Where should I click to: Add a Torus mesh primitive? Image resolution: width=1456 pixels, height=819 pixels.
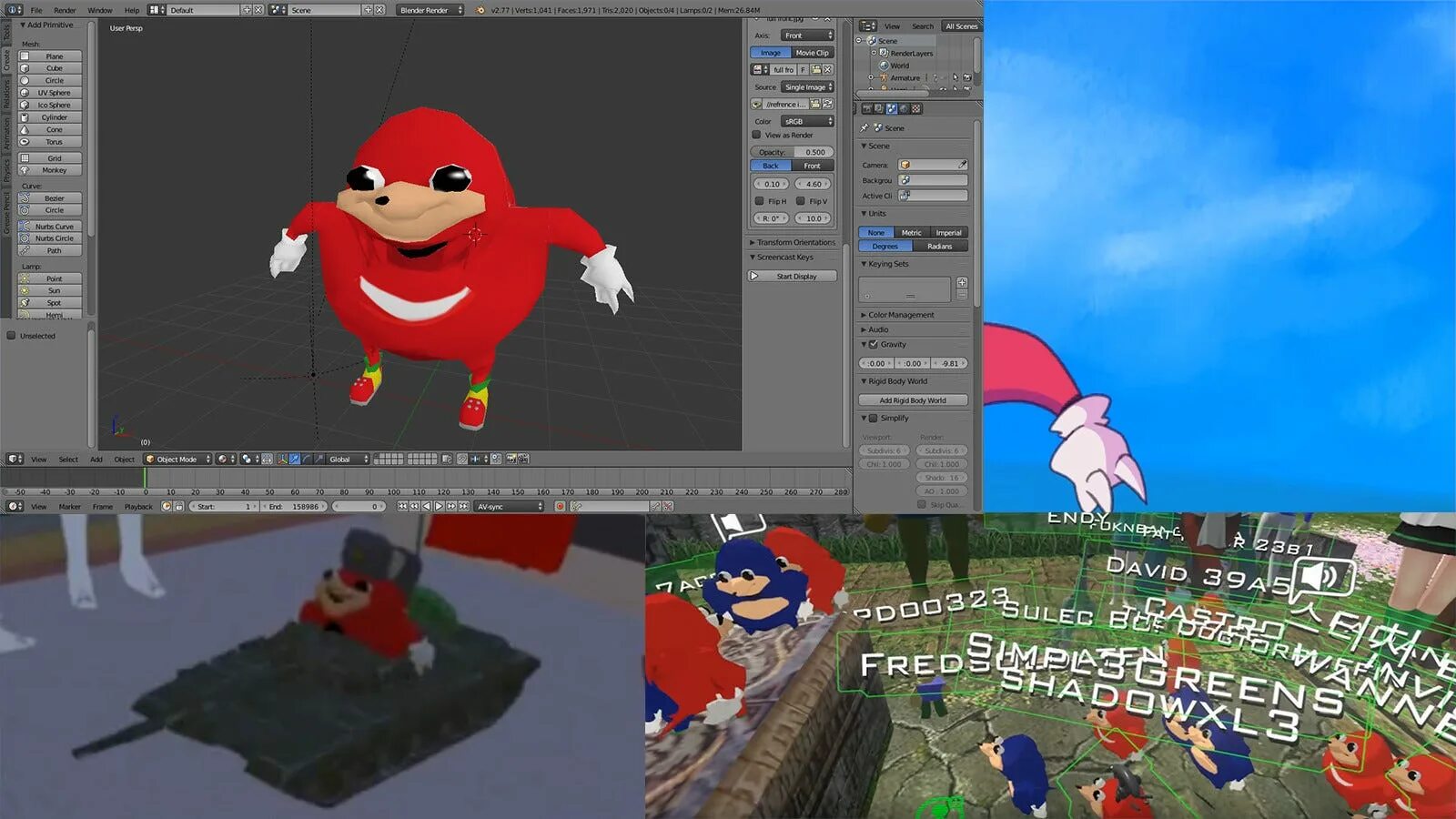[50, 142]
